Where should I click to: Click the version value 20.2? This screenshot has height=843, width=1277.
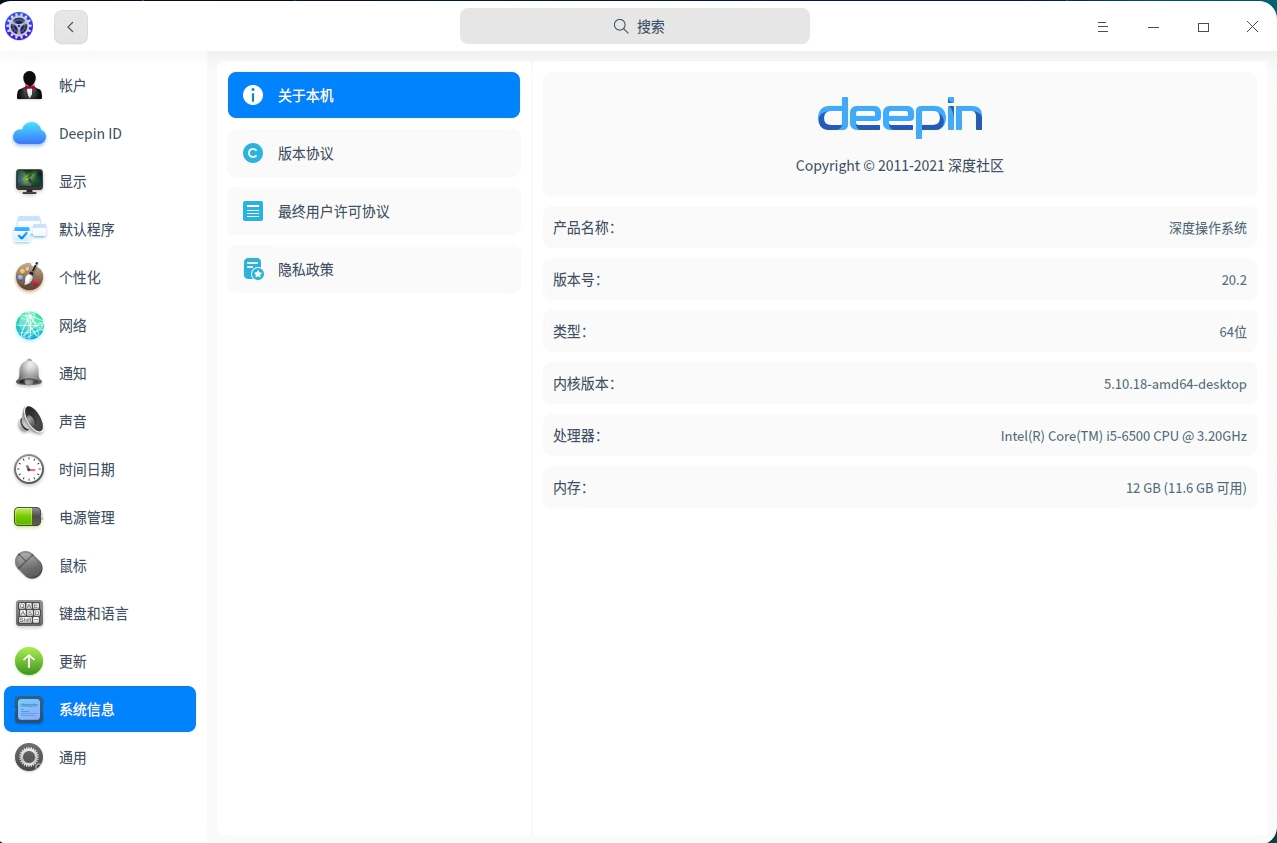[1234, 280]
